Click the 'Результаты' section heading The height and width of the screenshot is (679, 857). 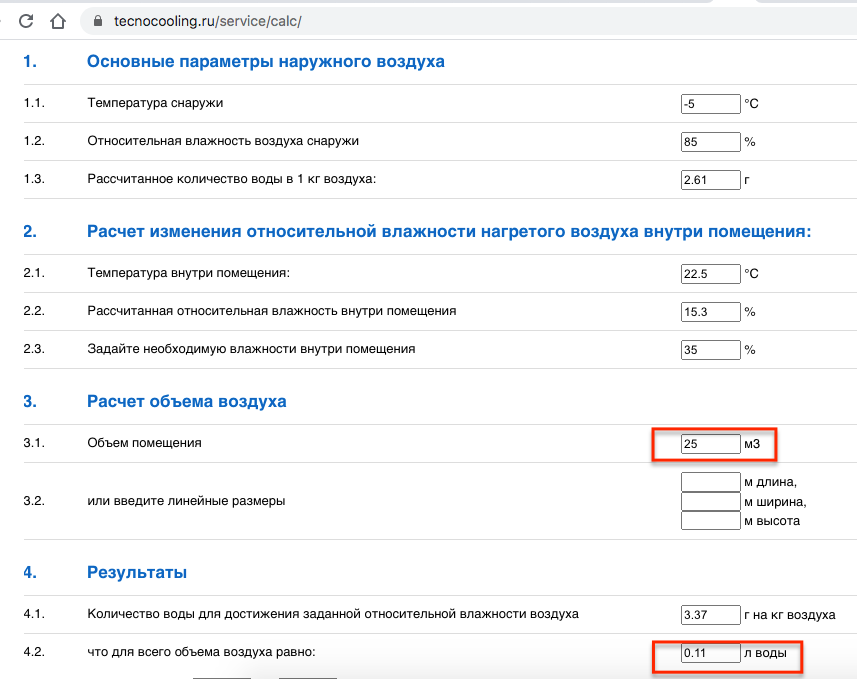point(137,573)
